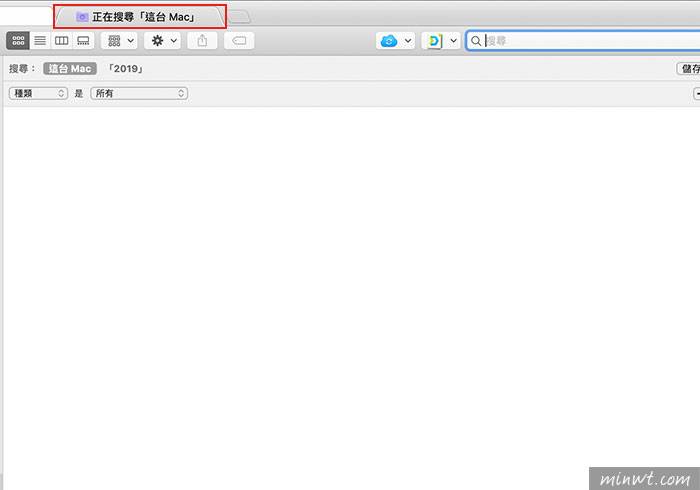The image size is (700, 490).
Task: Open the gear action menu
Action: [162, 41]
